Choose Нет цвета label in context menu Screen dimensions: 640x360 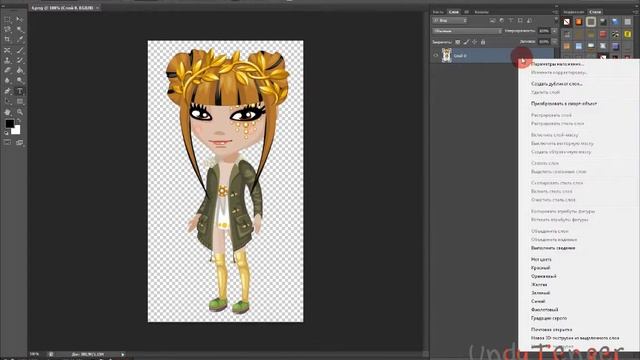[x=541, y=259]
